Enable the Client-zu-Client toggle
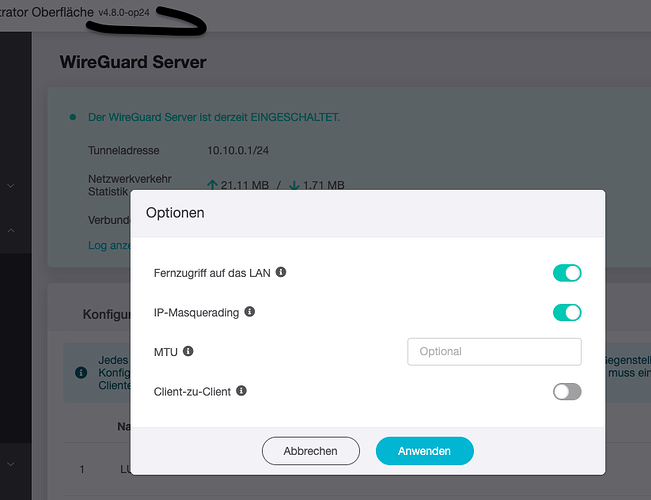 tap(567, 392)
